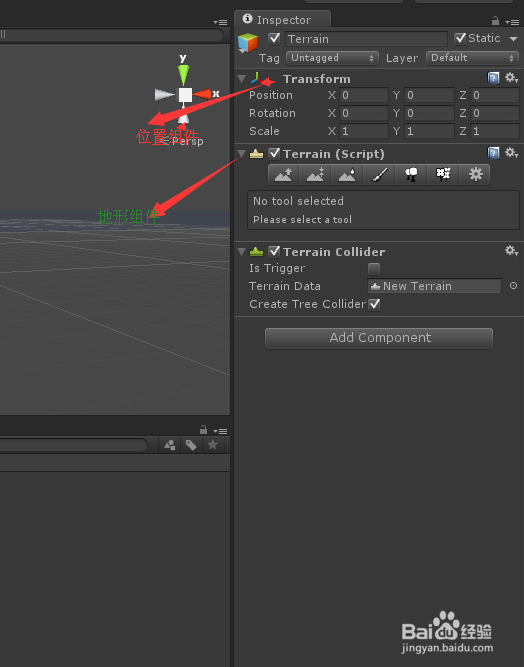Click the Terrain Collider component title
Viewport: 524px width, 667px height.
[334, 252]
